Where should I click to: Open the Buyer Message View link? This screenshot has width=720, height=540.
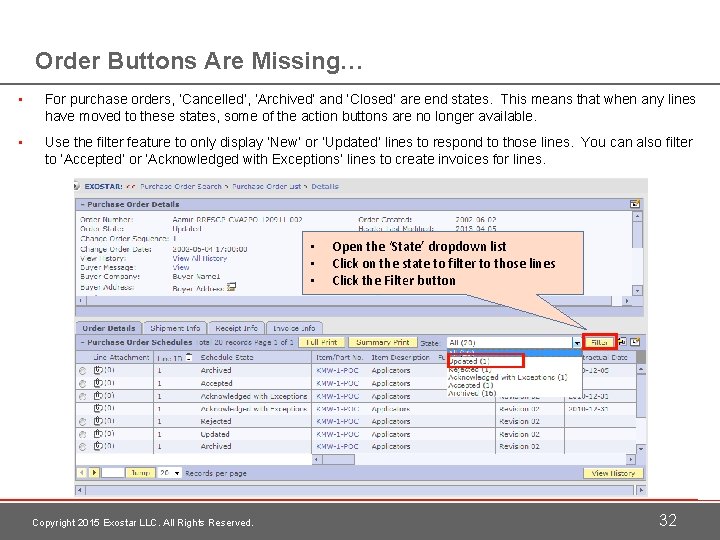pyautogui.click(x=180, y=267)
